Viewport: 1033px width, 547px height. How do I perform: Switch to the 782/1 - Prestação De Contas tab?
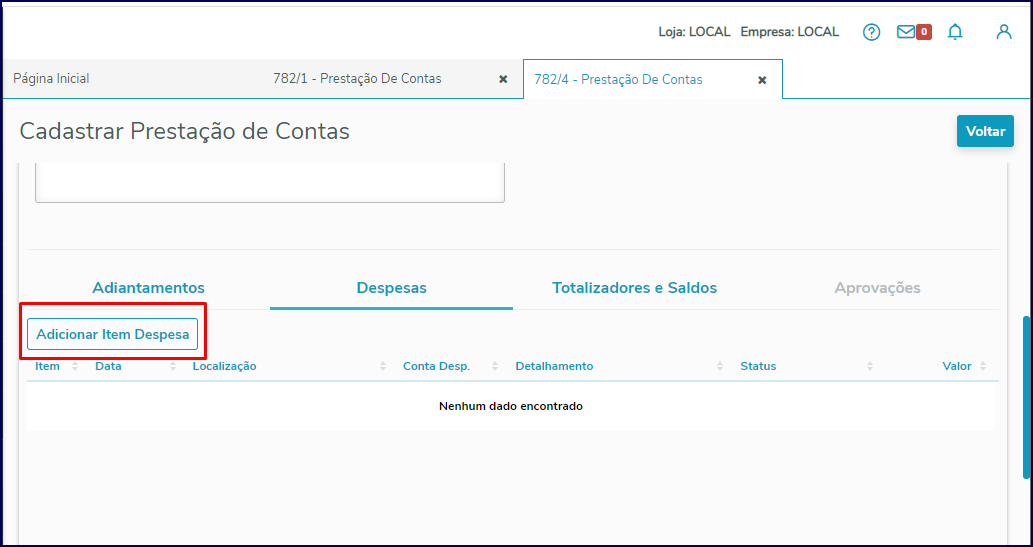357,78
